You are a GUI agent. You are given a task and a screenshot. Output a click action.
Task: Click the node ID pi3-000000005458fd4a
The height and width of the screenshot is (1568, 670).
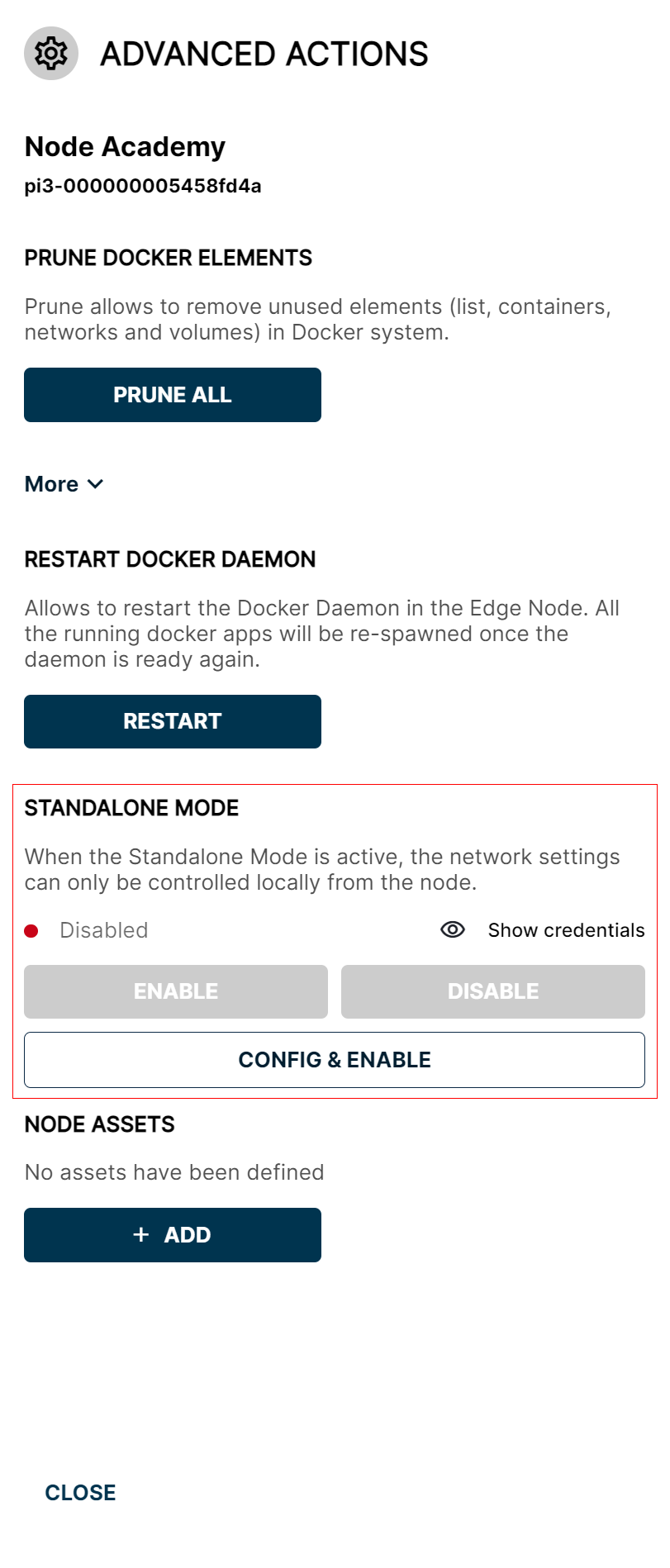pos(143,186)
